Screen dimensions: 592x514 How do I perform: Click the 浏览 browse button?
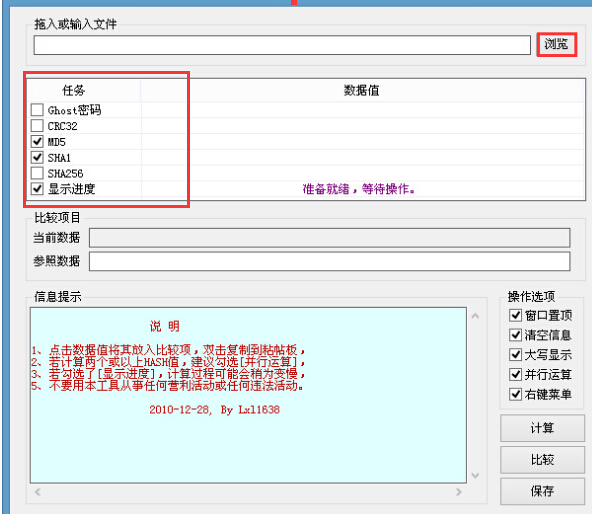pos(557,45)
